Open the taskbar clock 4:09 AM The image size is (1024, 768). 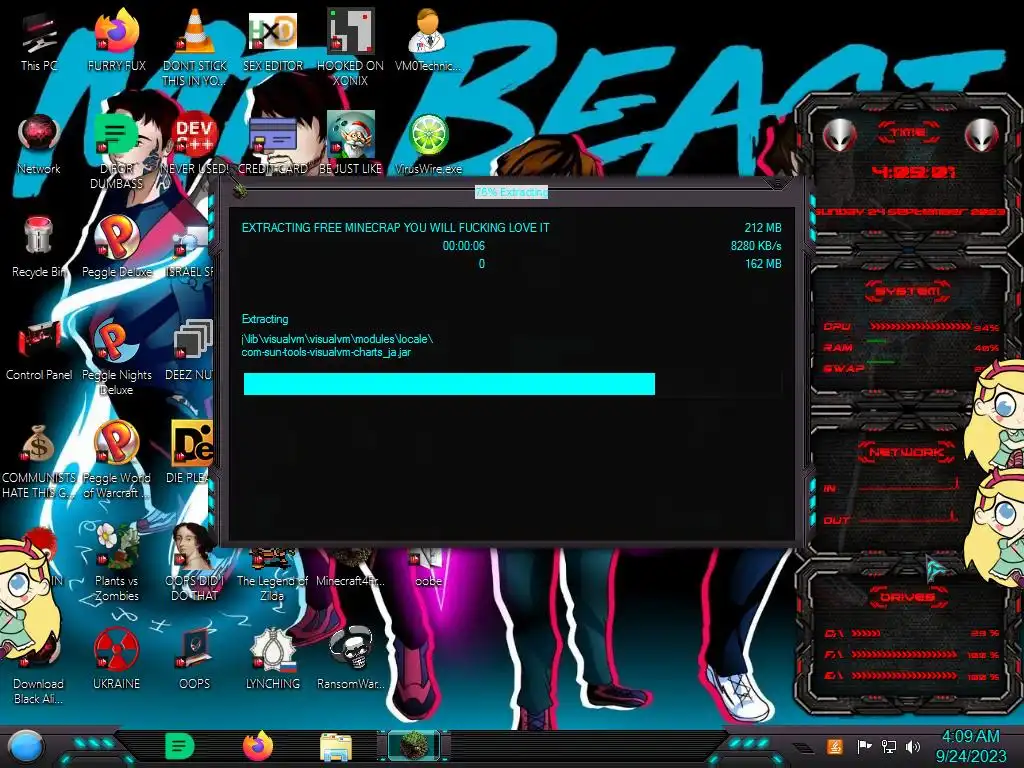point(970,746)
